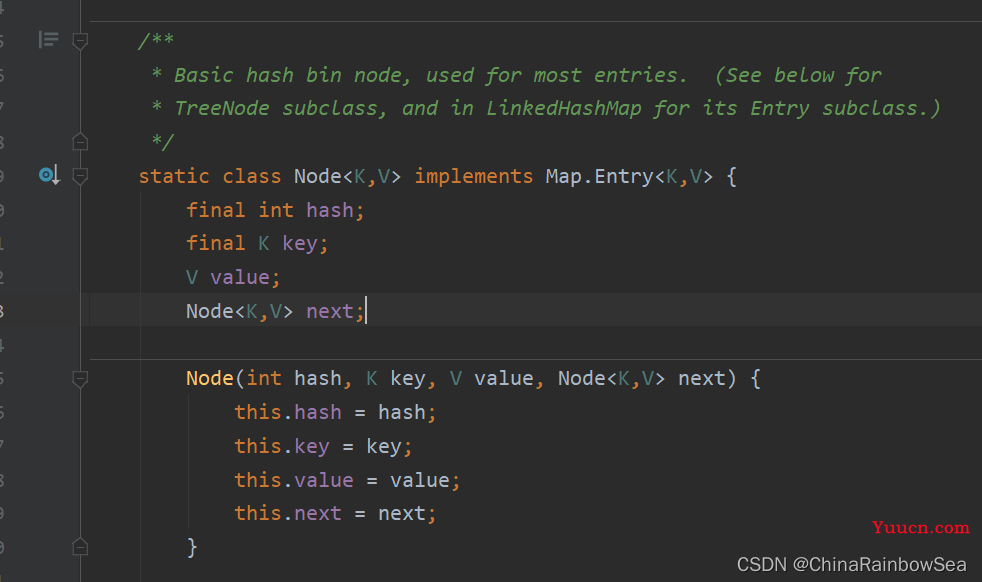Image resolution: width=982 pixels, height=582 pixels.
Task: Click 'LinkedHashMap' in the comment text
Action: 564,108
